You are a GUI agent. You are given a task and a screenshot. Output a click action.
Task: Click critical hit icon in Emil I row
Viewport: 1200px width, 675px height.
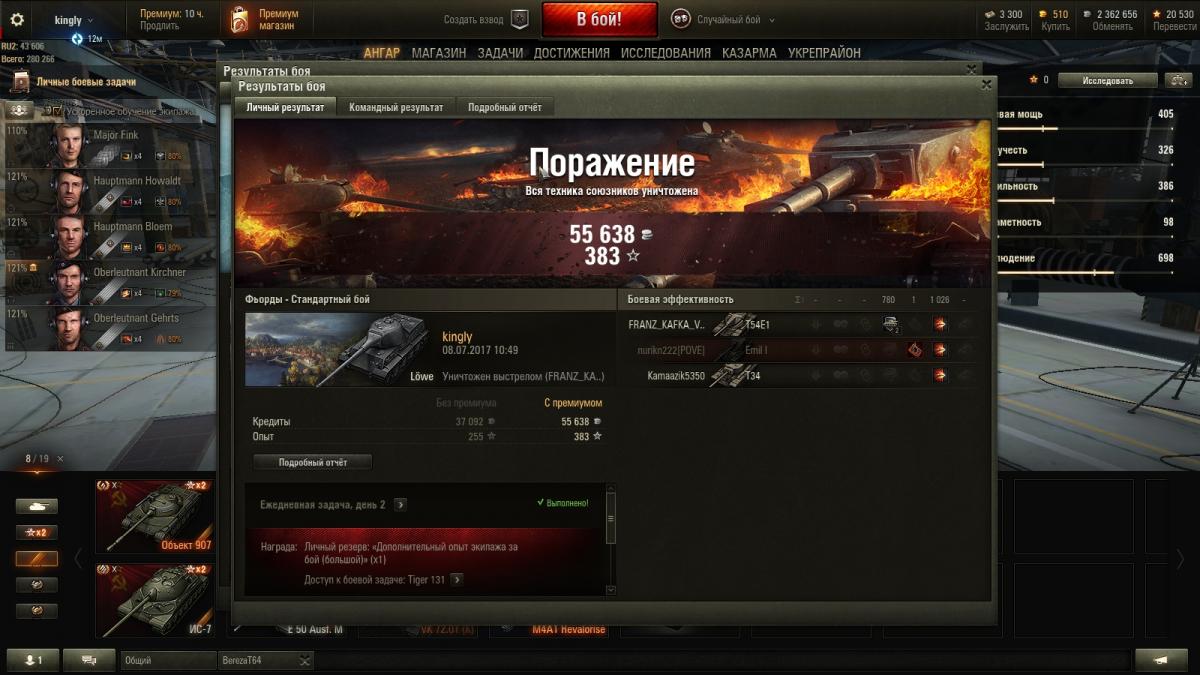pyautogui.click(x=914, y=350)
